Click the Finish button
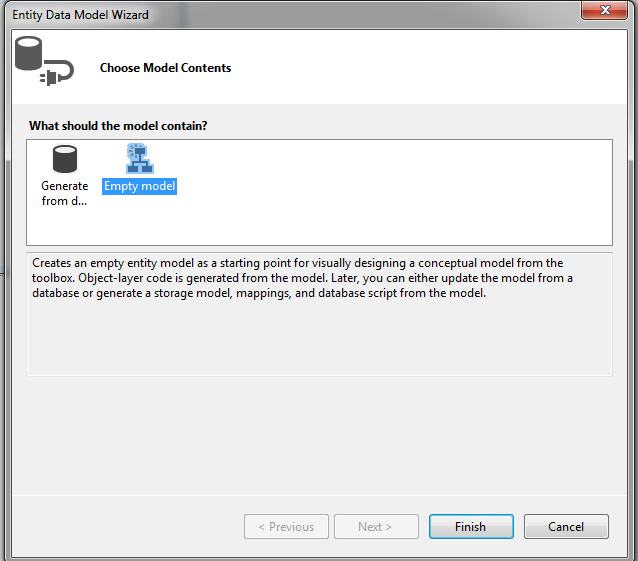The image size is (638, 561). pyautogui.click(x=471, y=526)
